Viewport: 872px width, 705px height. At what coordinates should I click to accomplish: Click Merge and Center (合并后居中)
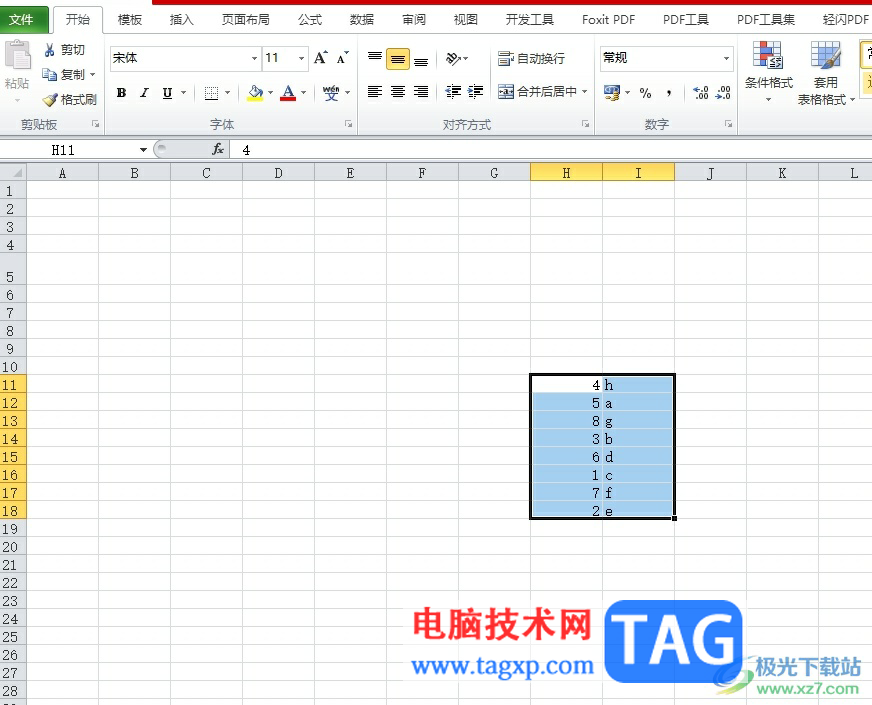tap(537, 92)
